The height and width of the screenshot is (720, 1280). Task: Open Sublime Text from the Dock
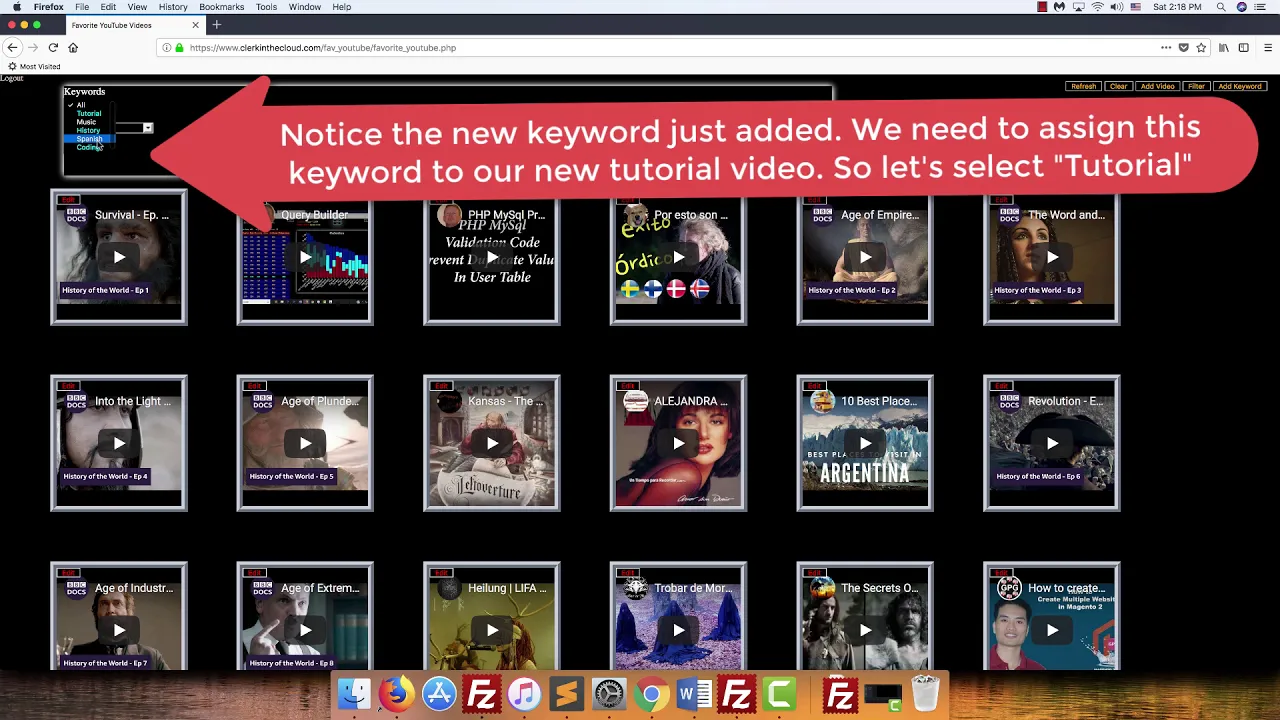coord(566,694)
